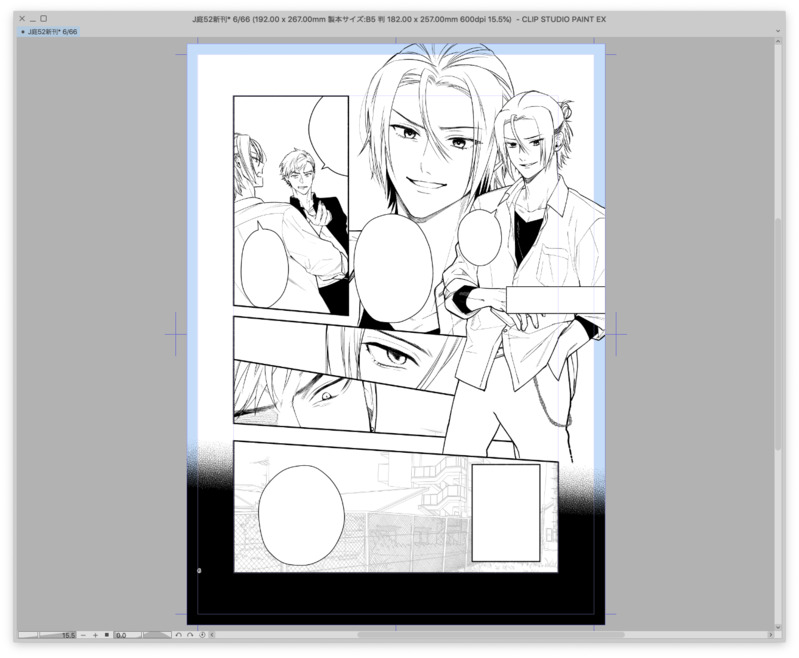Click the vertical scrollbar up arrow
Viewport: 799px width, 658px height.
pos(778,43)
